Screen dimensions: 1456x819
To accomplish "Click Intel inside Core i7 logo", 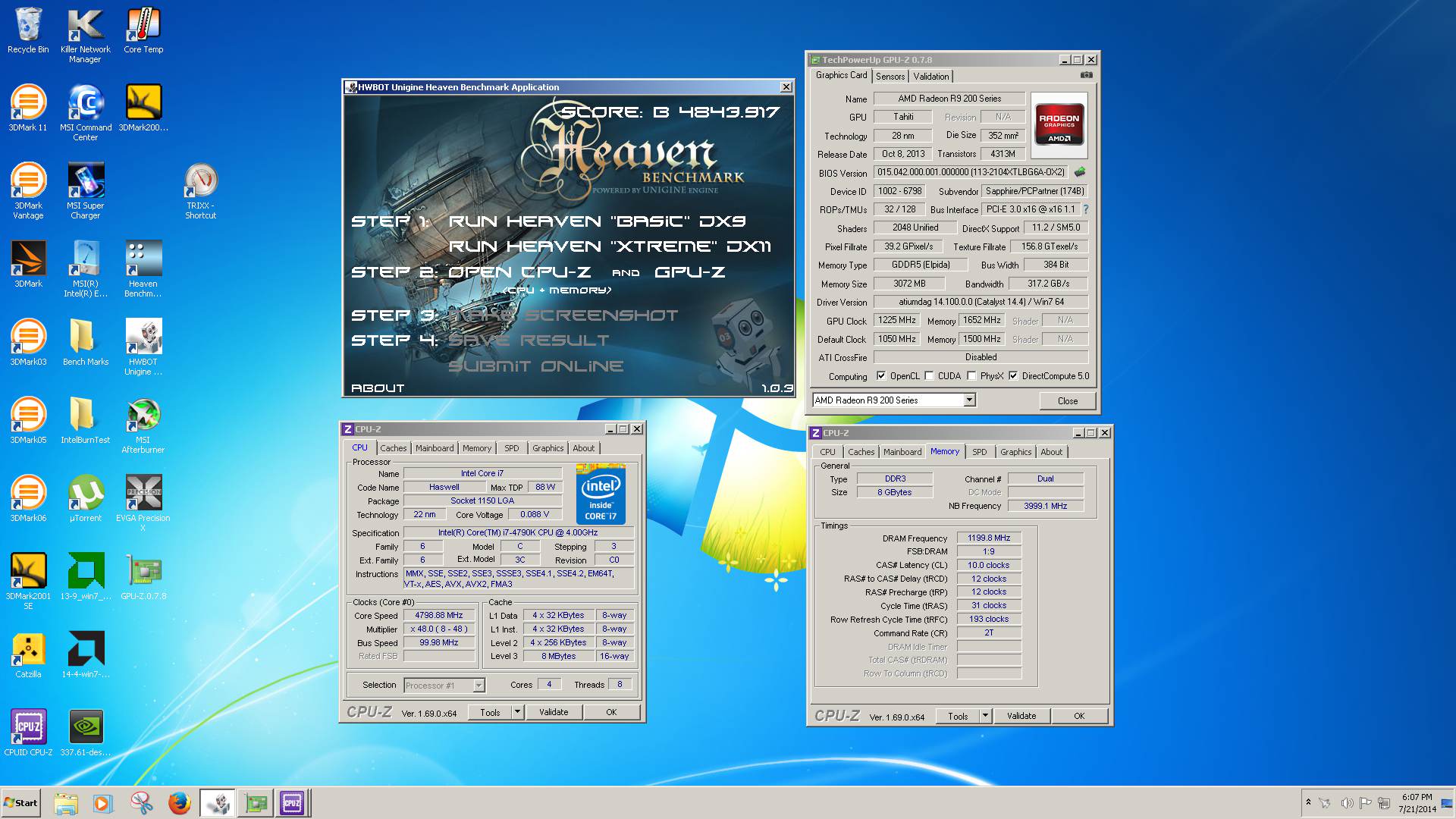I will tap(601, 494).
